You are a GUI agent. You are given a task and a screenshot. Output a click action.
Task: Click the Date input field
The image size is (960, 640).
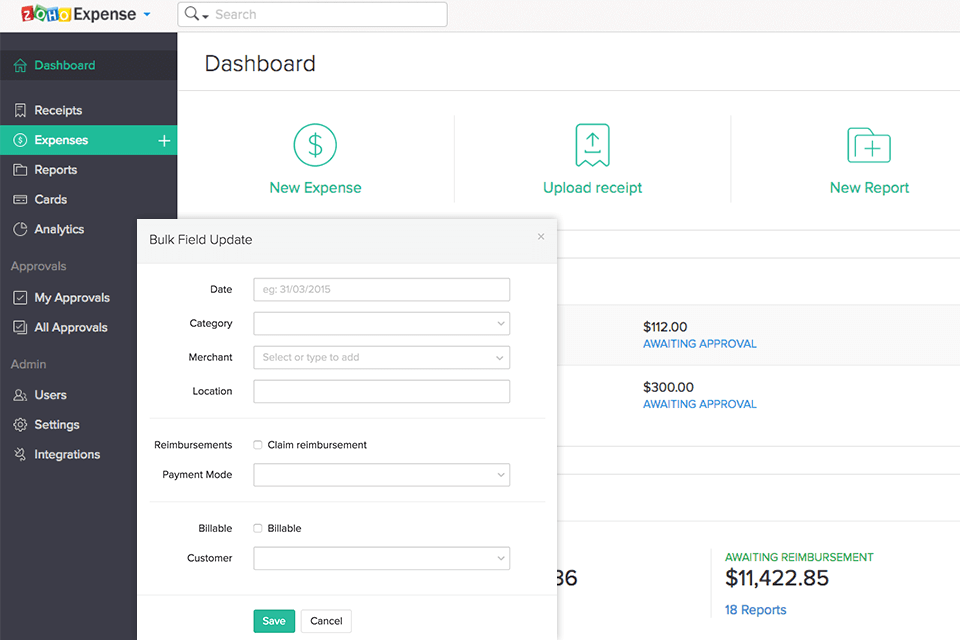click(381, 290)
